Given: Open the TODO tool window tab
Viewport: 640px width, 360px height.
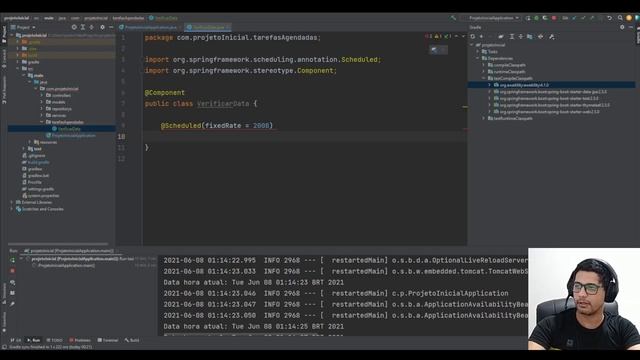Looking at the screenshot, I should (54, 340).
